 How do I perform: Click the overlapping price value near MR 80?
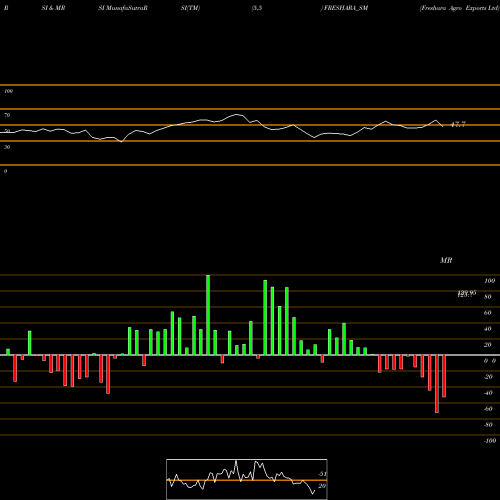coord(466,293)
